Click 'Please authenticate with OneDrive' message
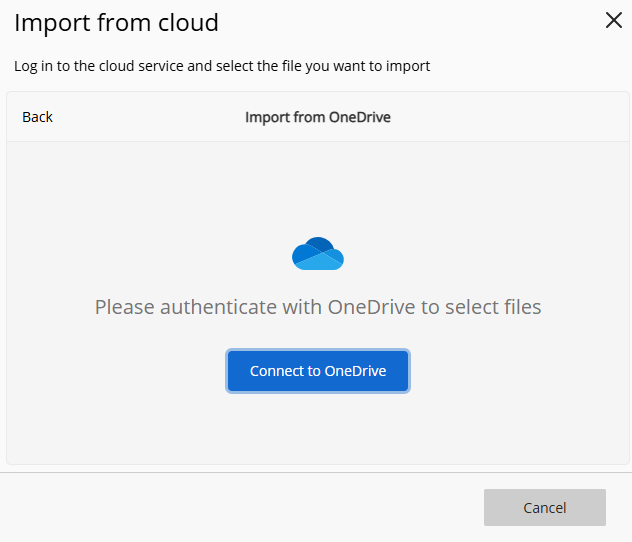Screen dimensions: 632x542 click(x=318, y=307)
